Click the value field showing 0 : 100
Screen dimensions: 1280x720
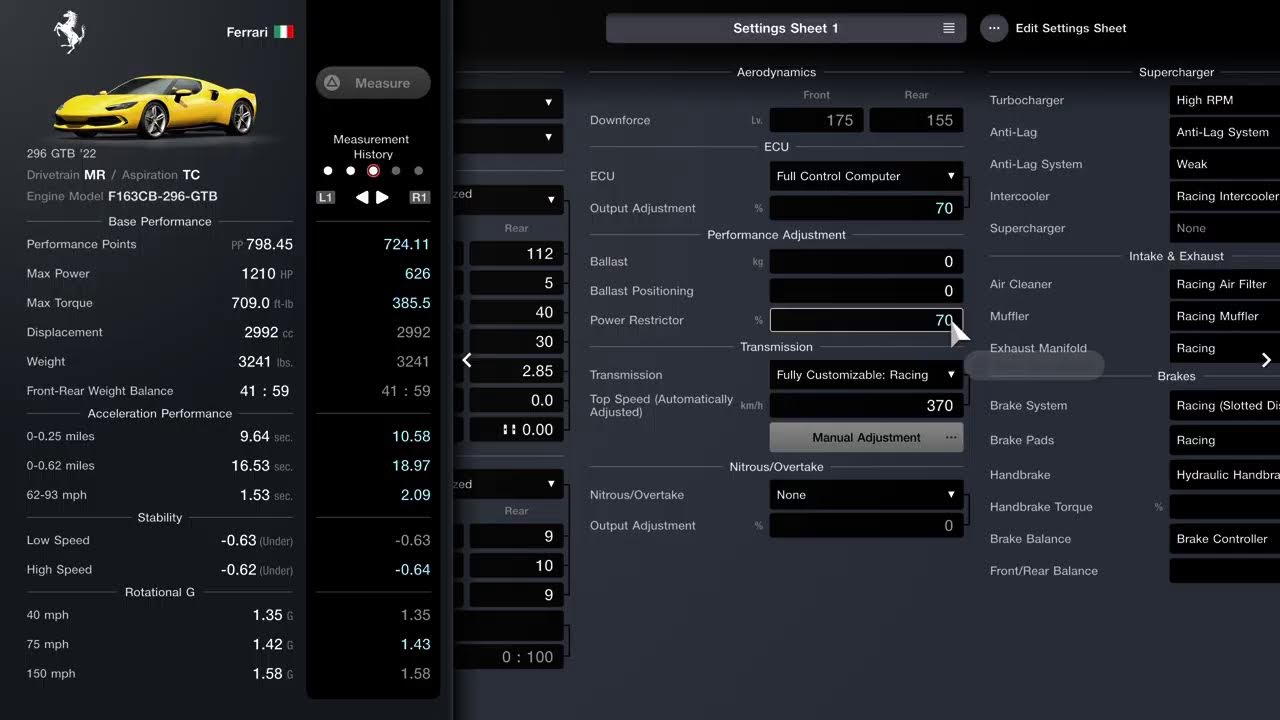point(509,657)
